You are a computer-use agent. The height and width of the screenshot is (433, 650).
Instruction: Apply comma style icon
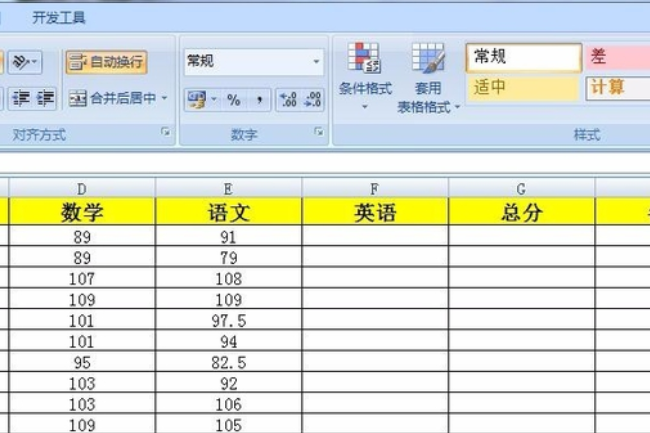[x=260, y=100]
